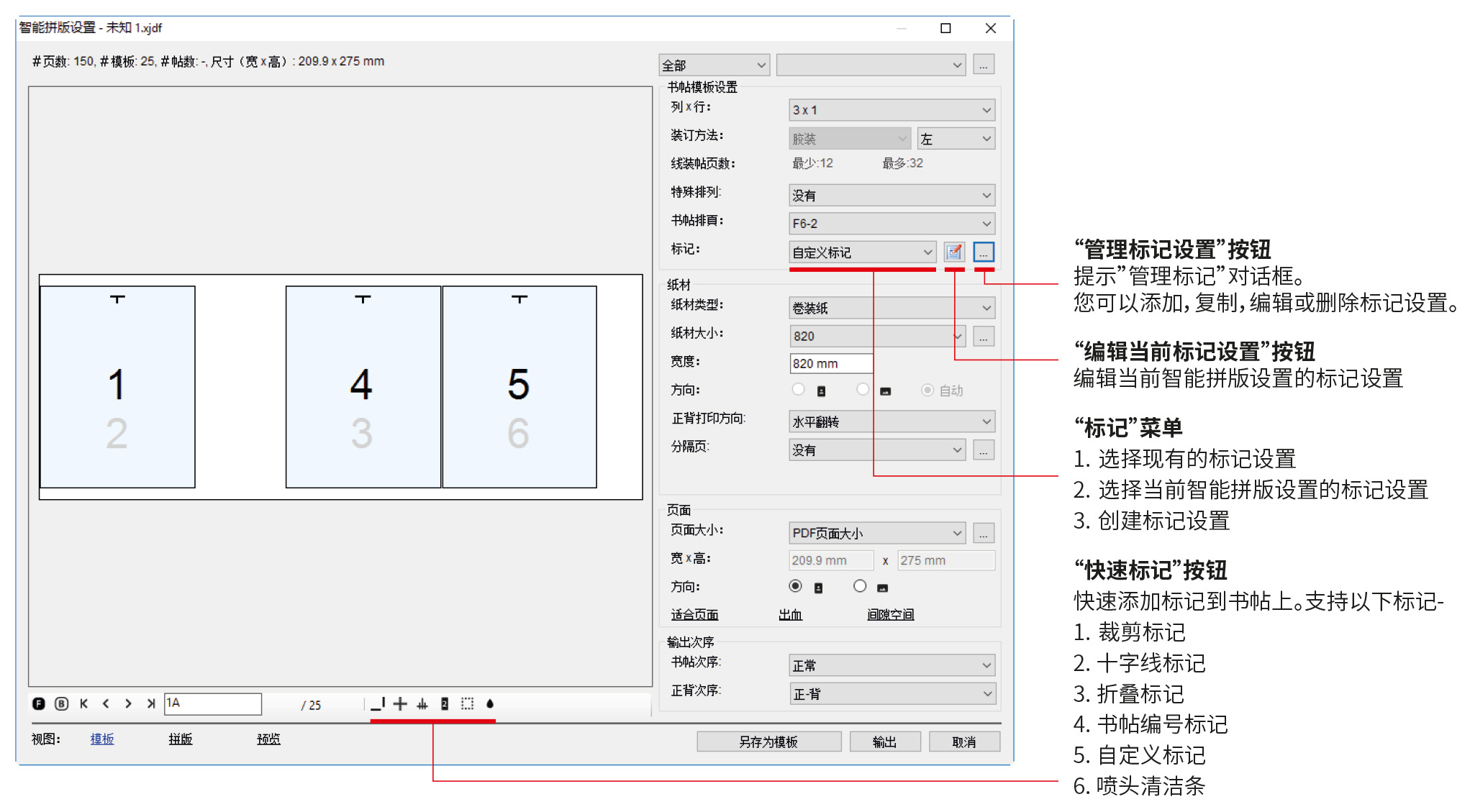Image resolution: width=1470 pixels, height=812 pixels.
Task: Switch to the 预览 view
Action: click(x=268, y=739)
